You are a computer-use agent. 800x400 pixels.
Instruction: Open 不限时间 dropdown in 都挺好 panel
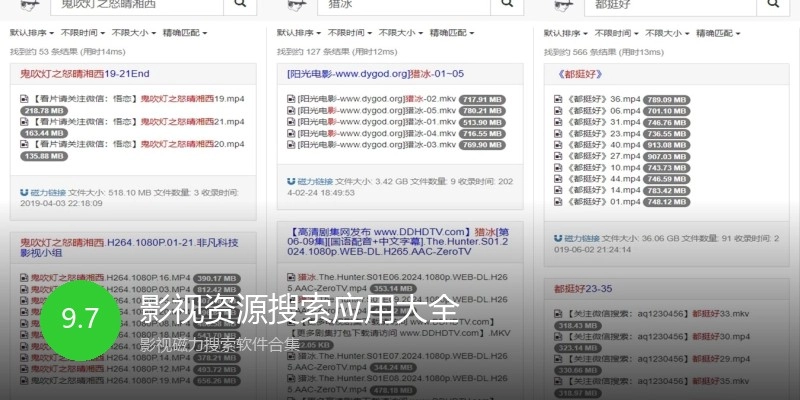[x=617, y=33]
